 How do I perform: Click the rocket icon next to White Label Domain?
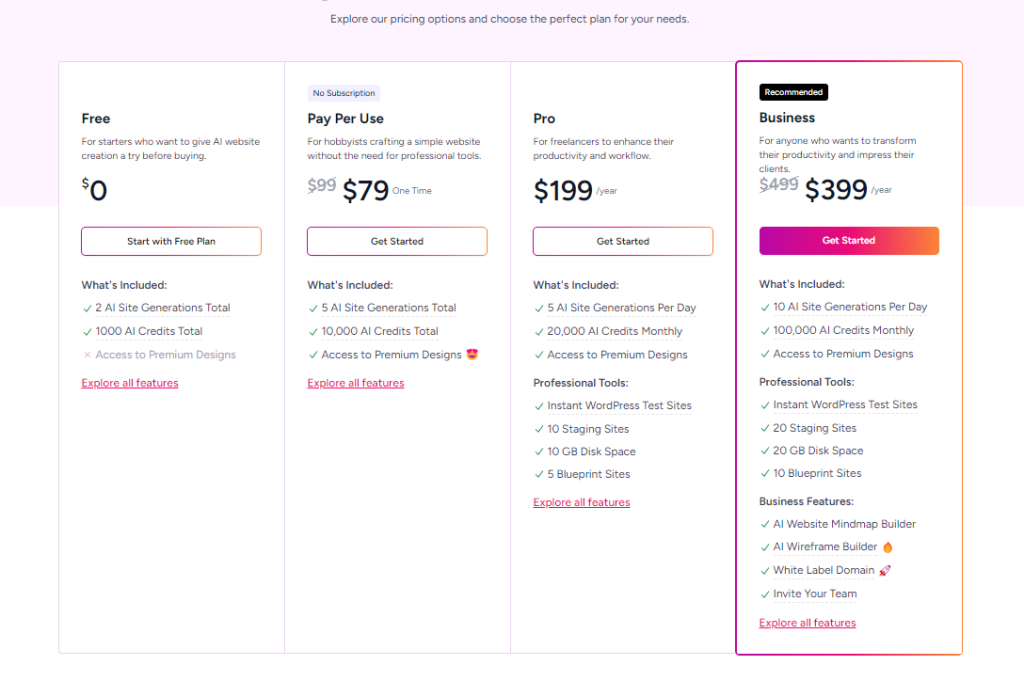click(x=885, y=571)
